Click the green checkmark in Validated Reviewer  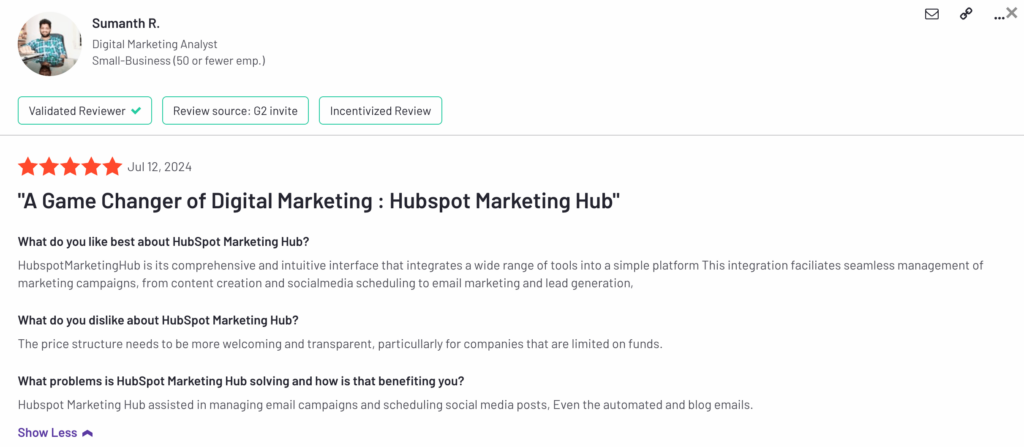[x=136, y=110]
